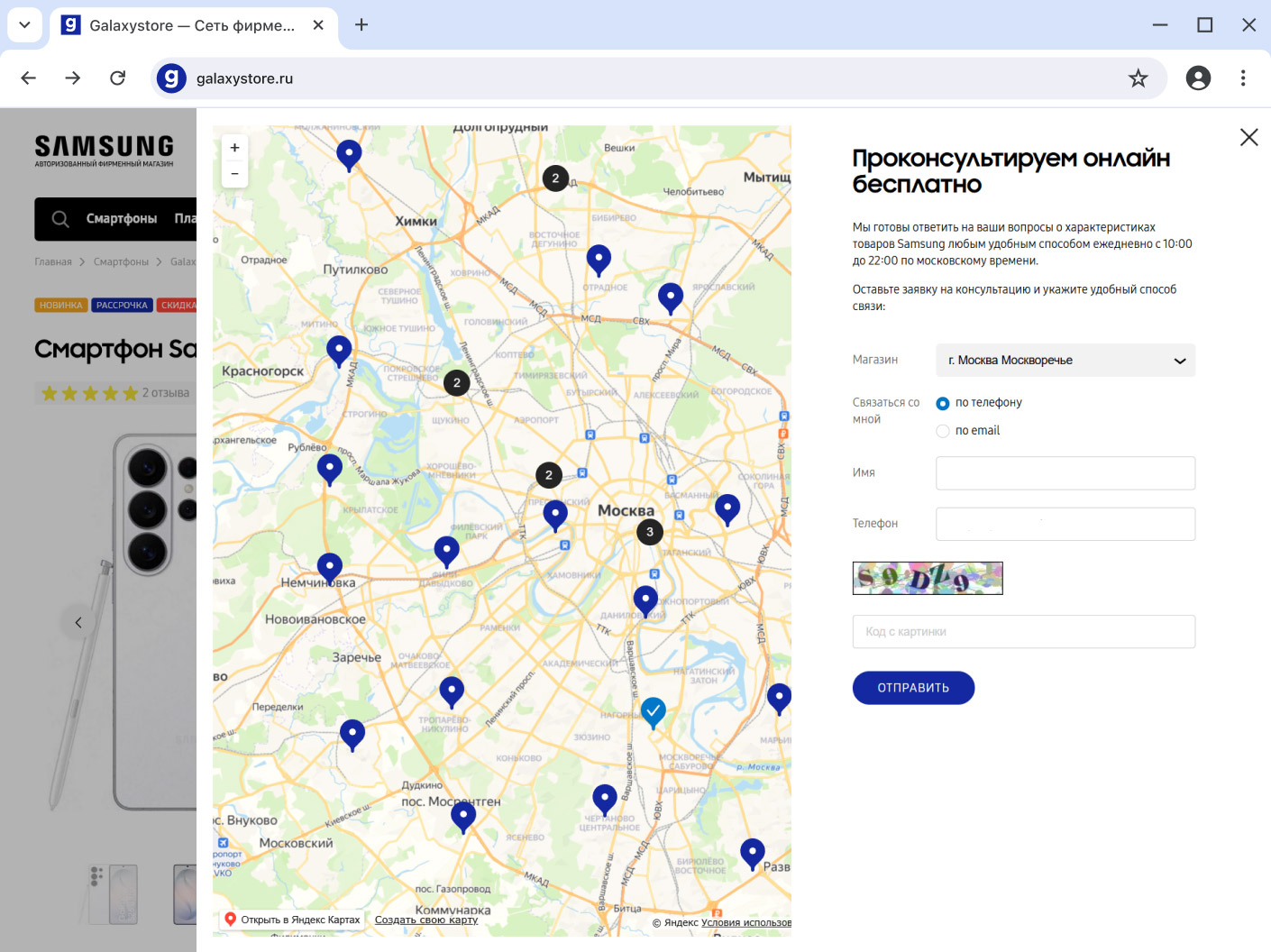Image resolution: width=1271 pixels, height=952 pixels.
Task: Click the Samsung logo
Action: [x=105, y=151]
